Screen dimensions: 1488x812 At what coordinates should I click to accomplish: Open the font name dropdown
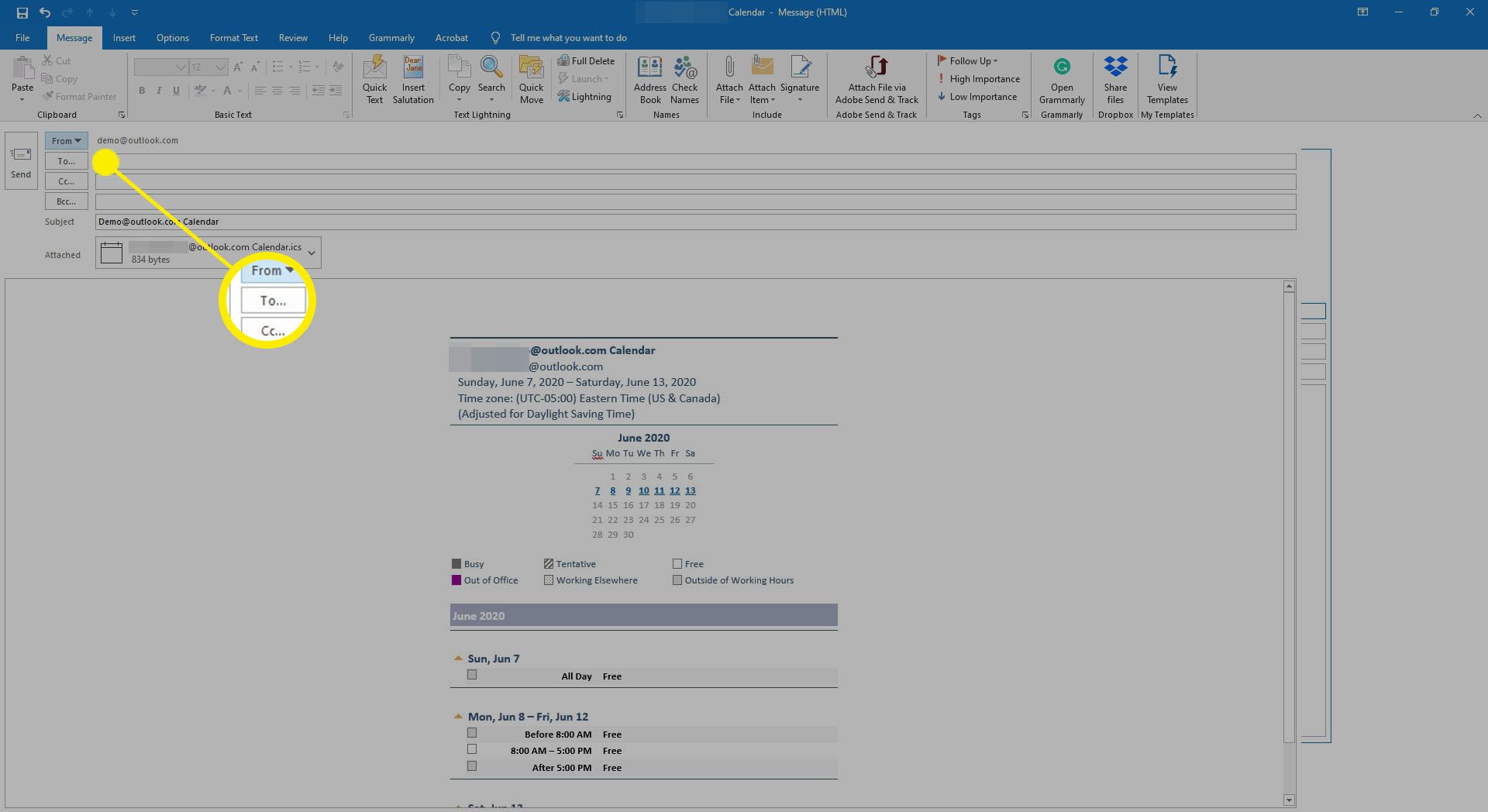(181, 67)
